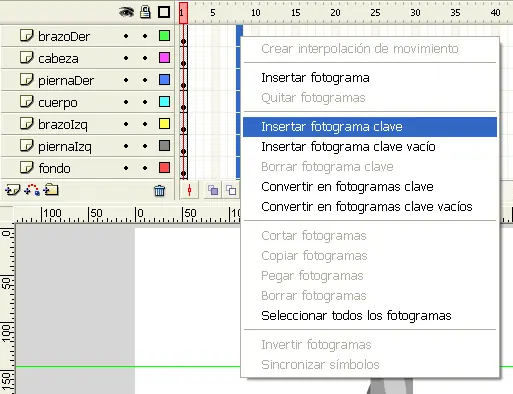Enable onion skin button
Image resolution: width=513 pixels, height=394 pixels.
pos(213,190)
